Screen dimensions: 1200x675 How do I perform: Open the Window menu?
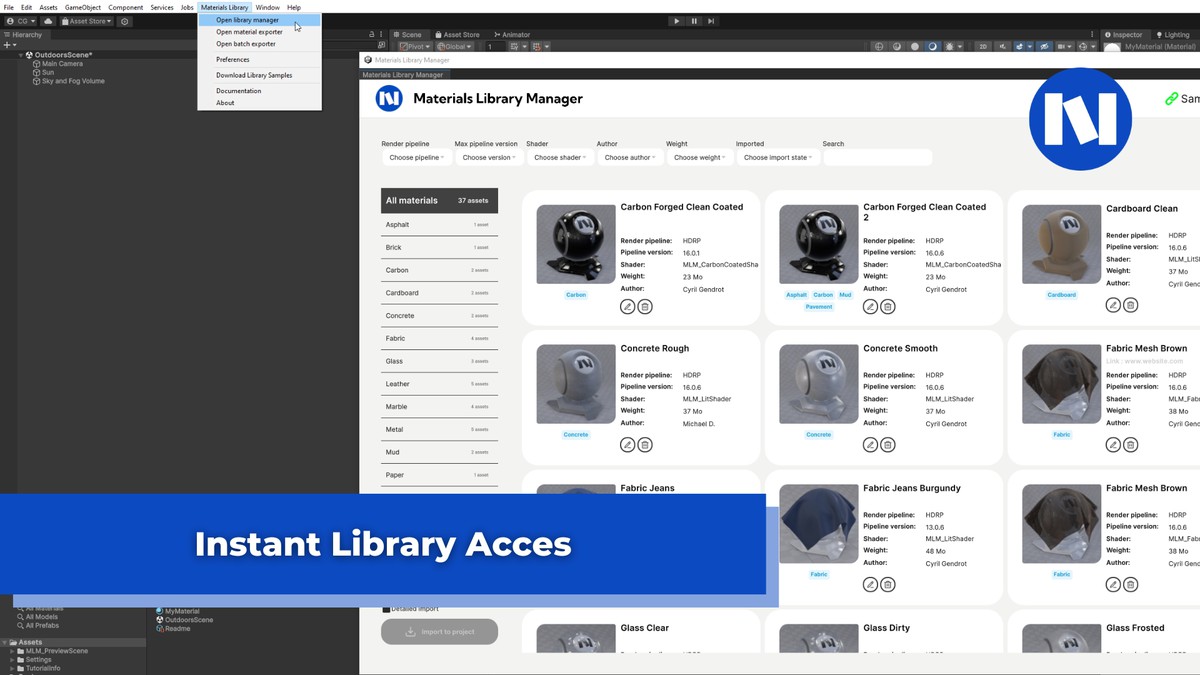tap(267, 7)
